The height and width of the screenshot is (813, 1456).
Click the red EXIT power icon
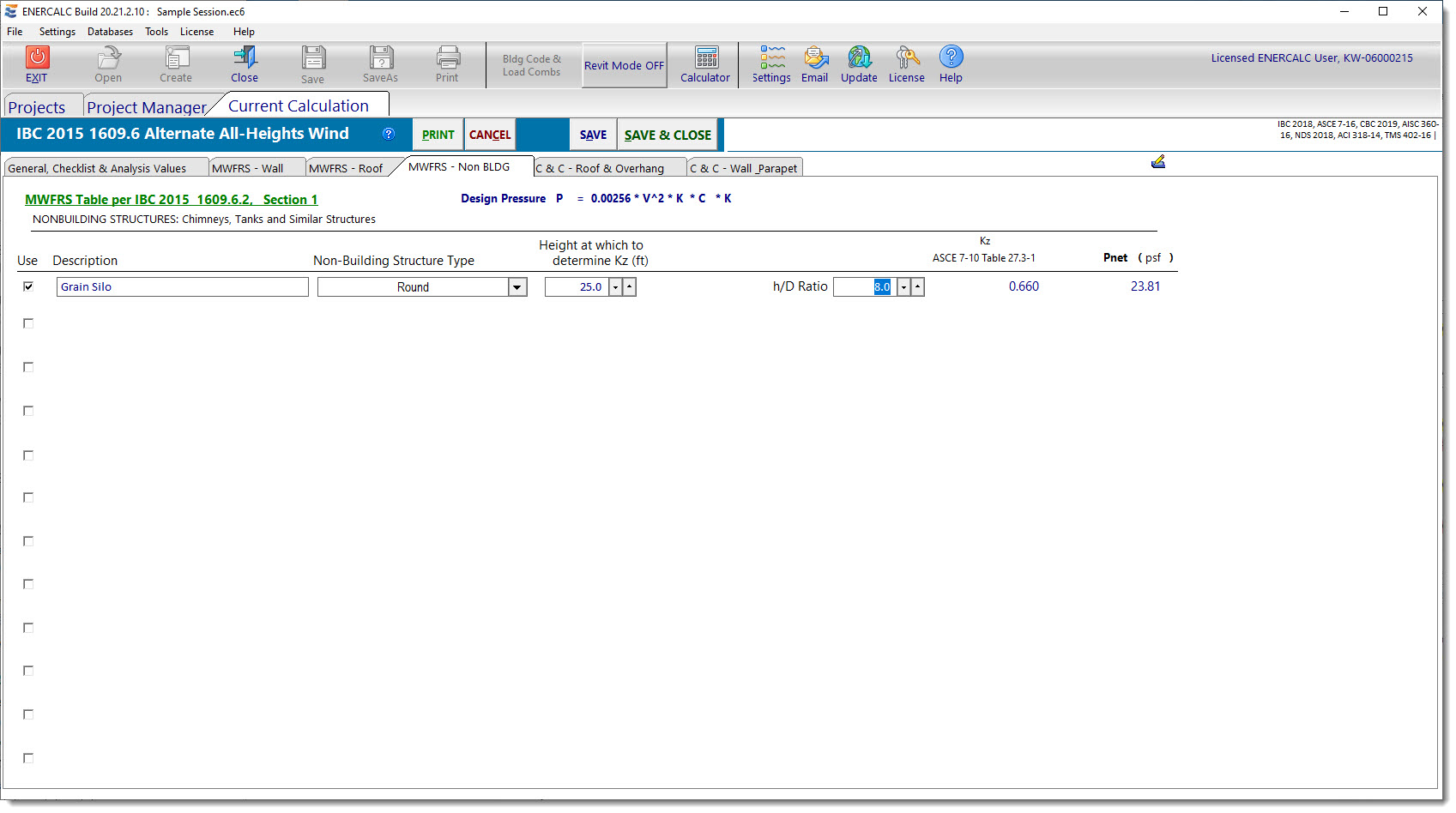(x=37, y=57)
